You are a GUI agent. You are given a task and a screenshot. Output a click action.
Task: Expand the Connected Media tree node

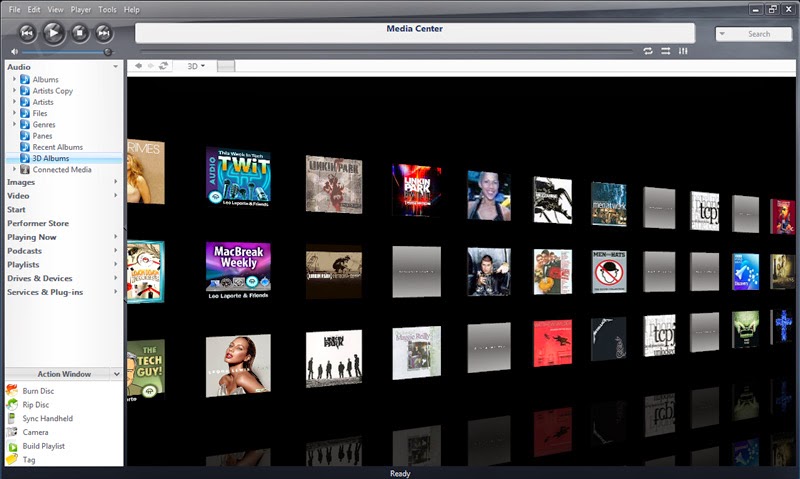pyautogui.click(x=14, y=169)
